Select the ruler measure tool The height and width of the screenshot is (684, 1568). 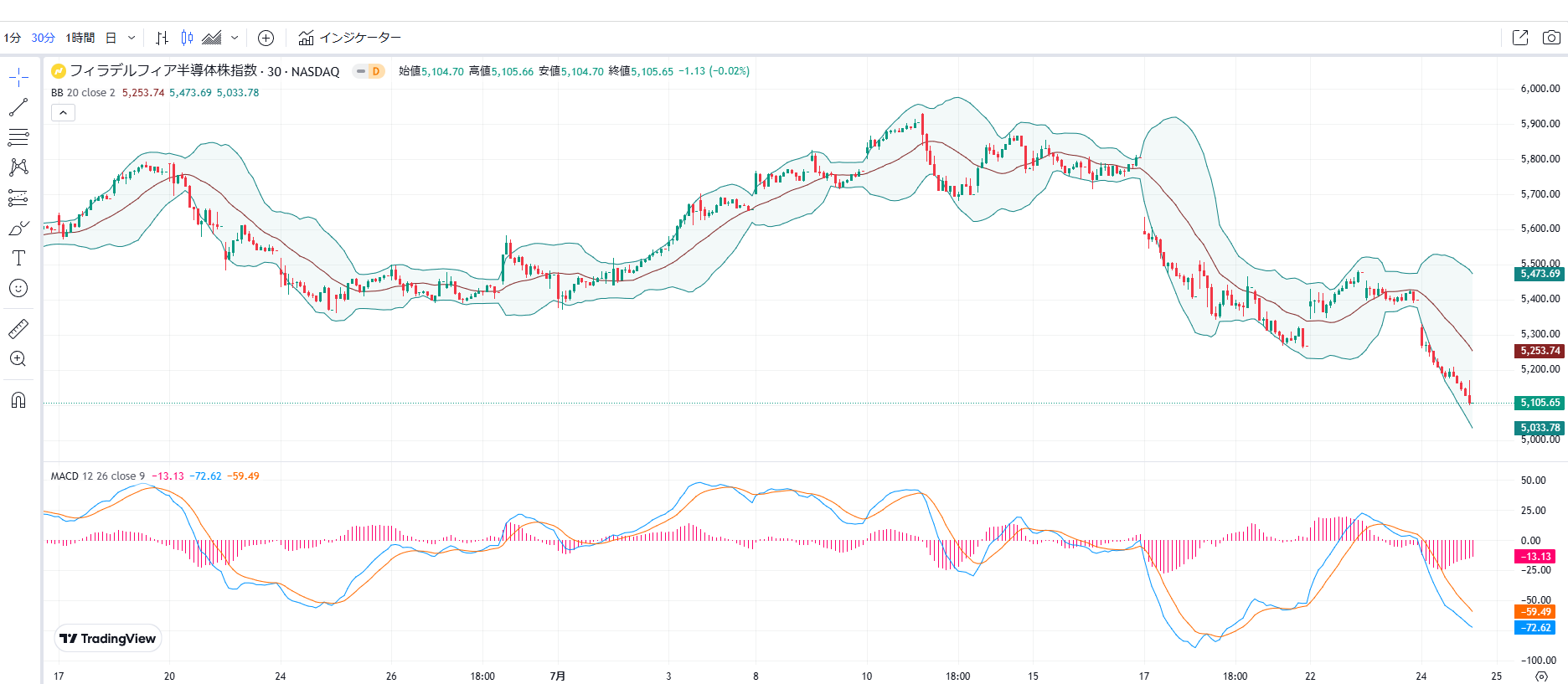(x=18, y=328)
